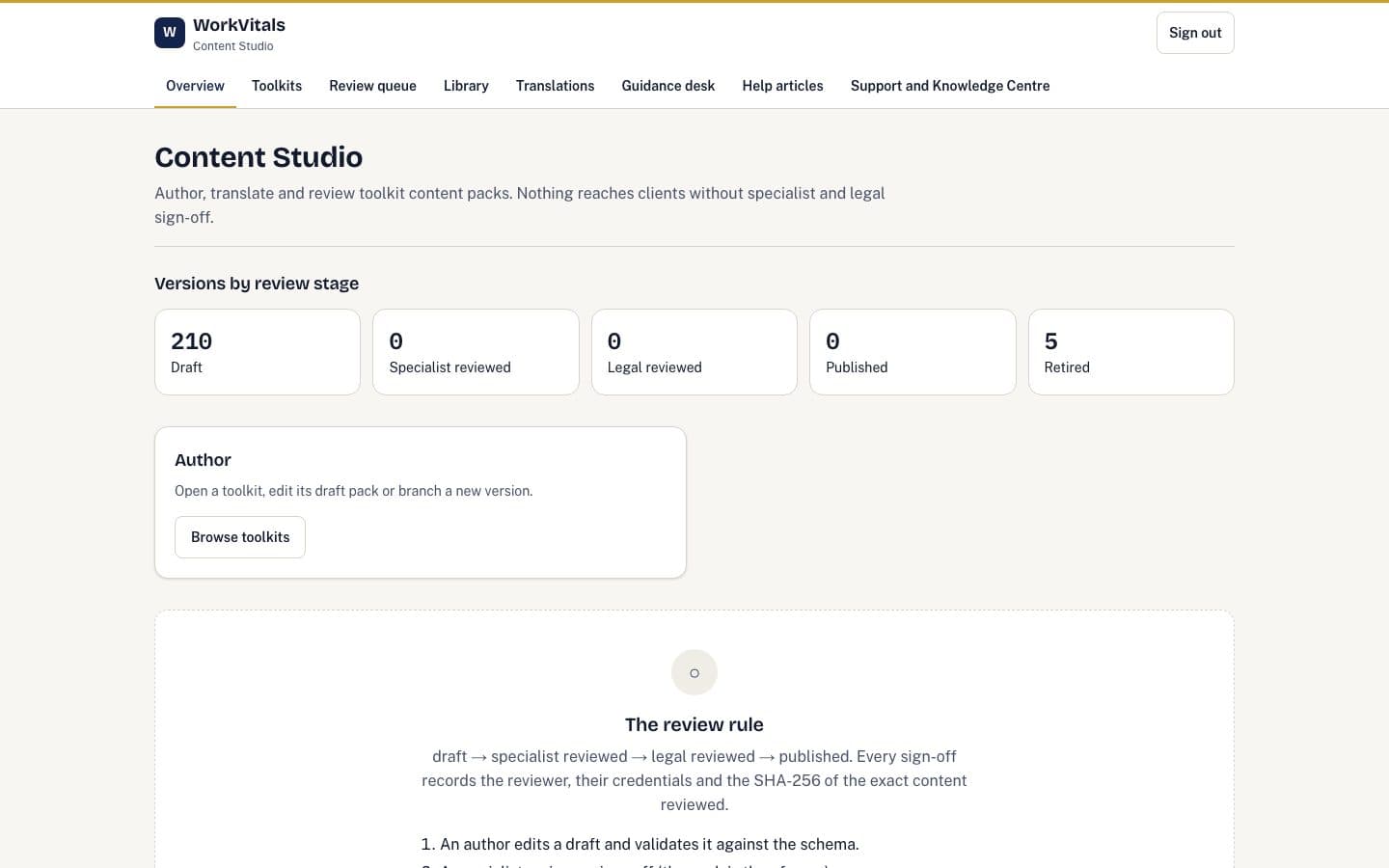
Task: Click The review rule heading
Action: pyautogui.click(x=694, y=724)
